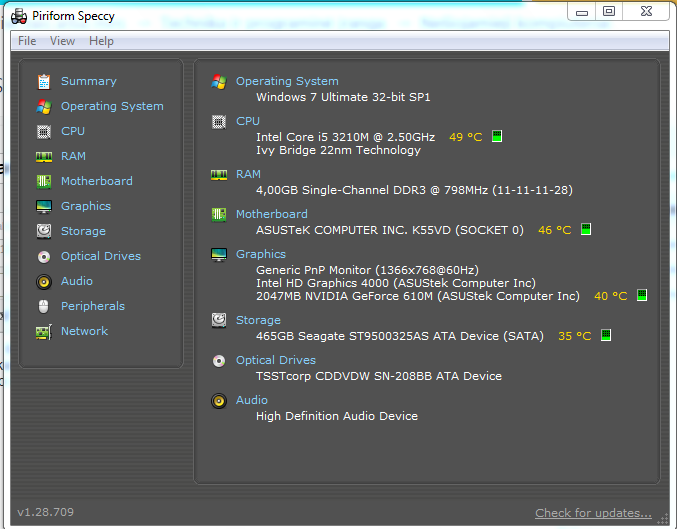Click the Graphics monitor icon in summary panel
The width and height of the screenshot is (677, 529).
tap(219, 255)
